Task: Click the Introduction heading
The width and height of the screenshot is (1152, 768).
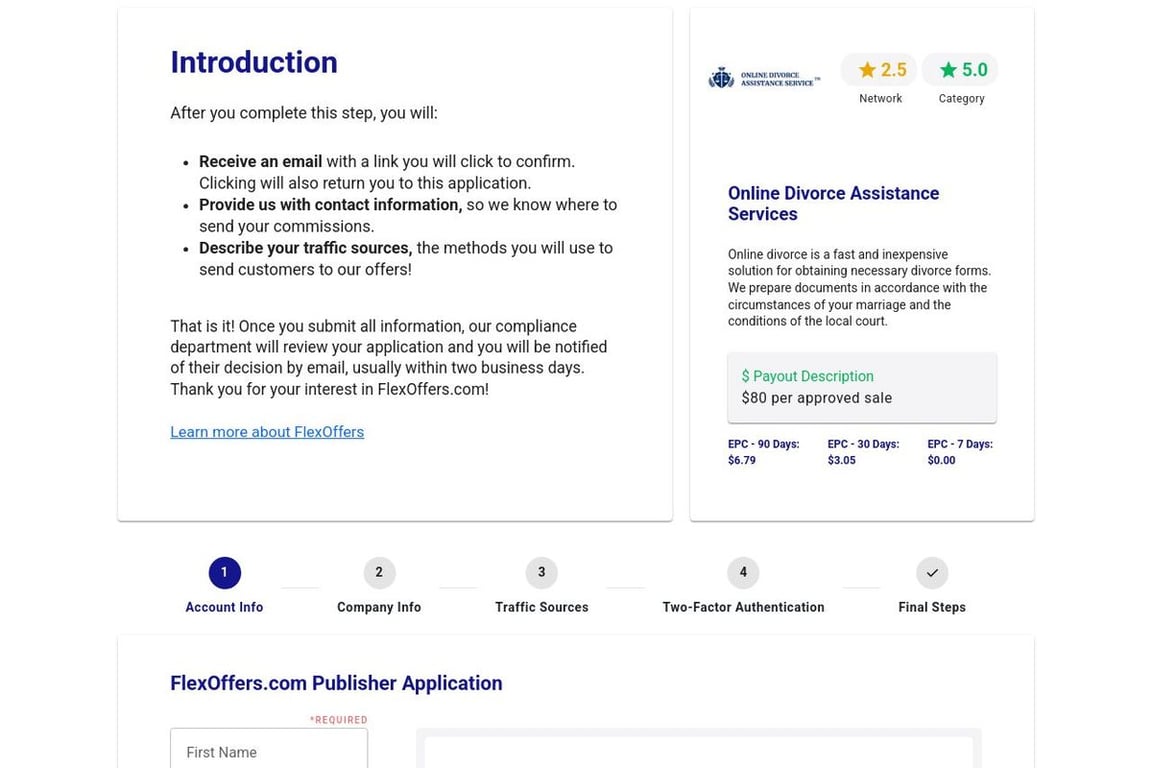Action: coord(253,62)
